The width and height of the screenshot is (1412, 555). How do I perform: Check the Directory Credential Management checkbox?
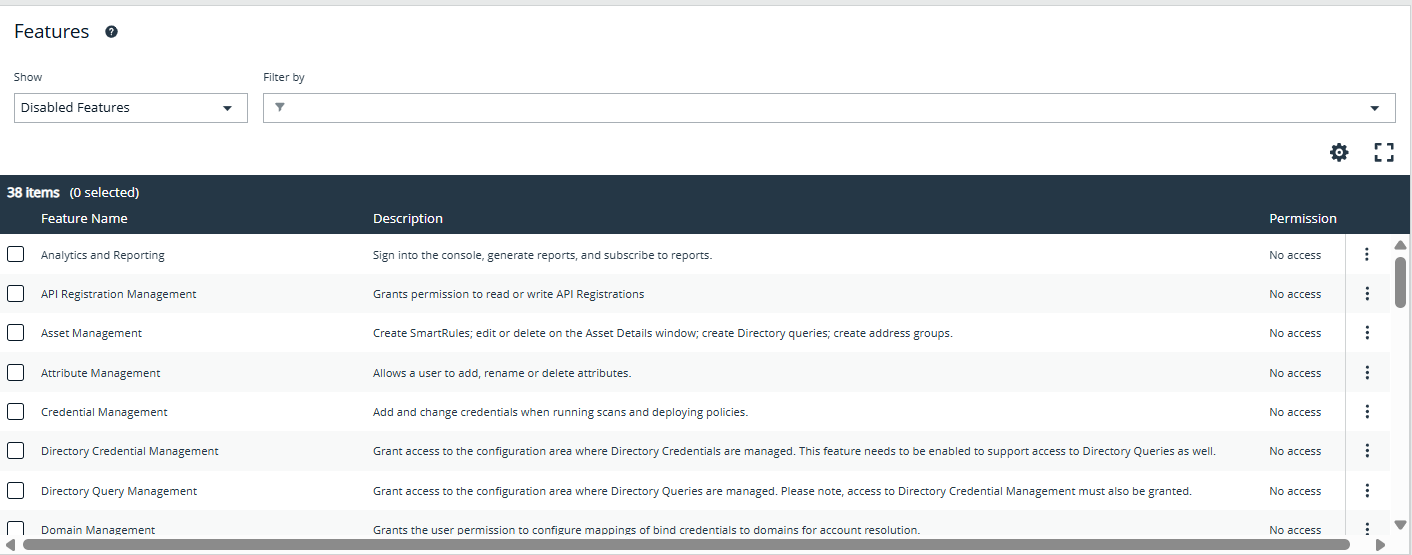click(x=16, y=450)
